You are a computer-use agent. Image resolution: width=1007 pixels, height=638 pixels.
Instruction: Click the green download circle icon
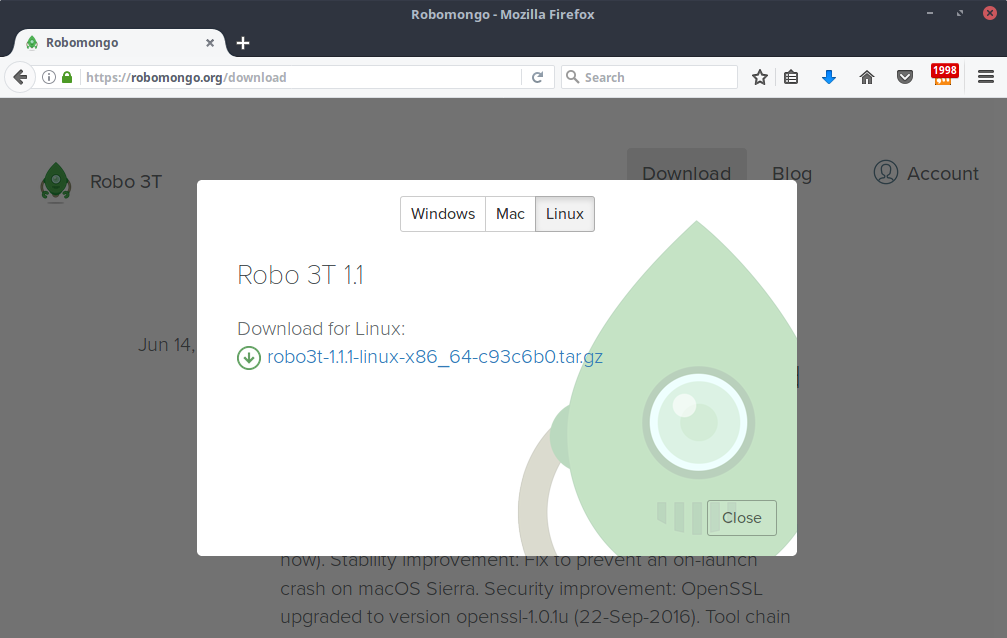click(x=249, y=357)
